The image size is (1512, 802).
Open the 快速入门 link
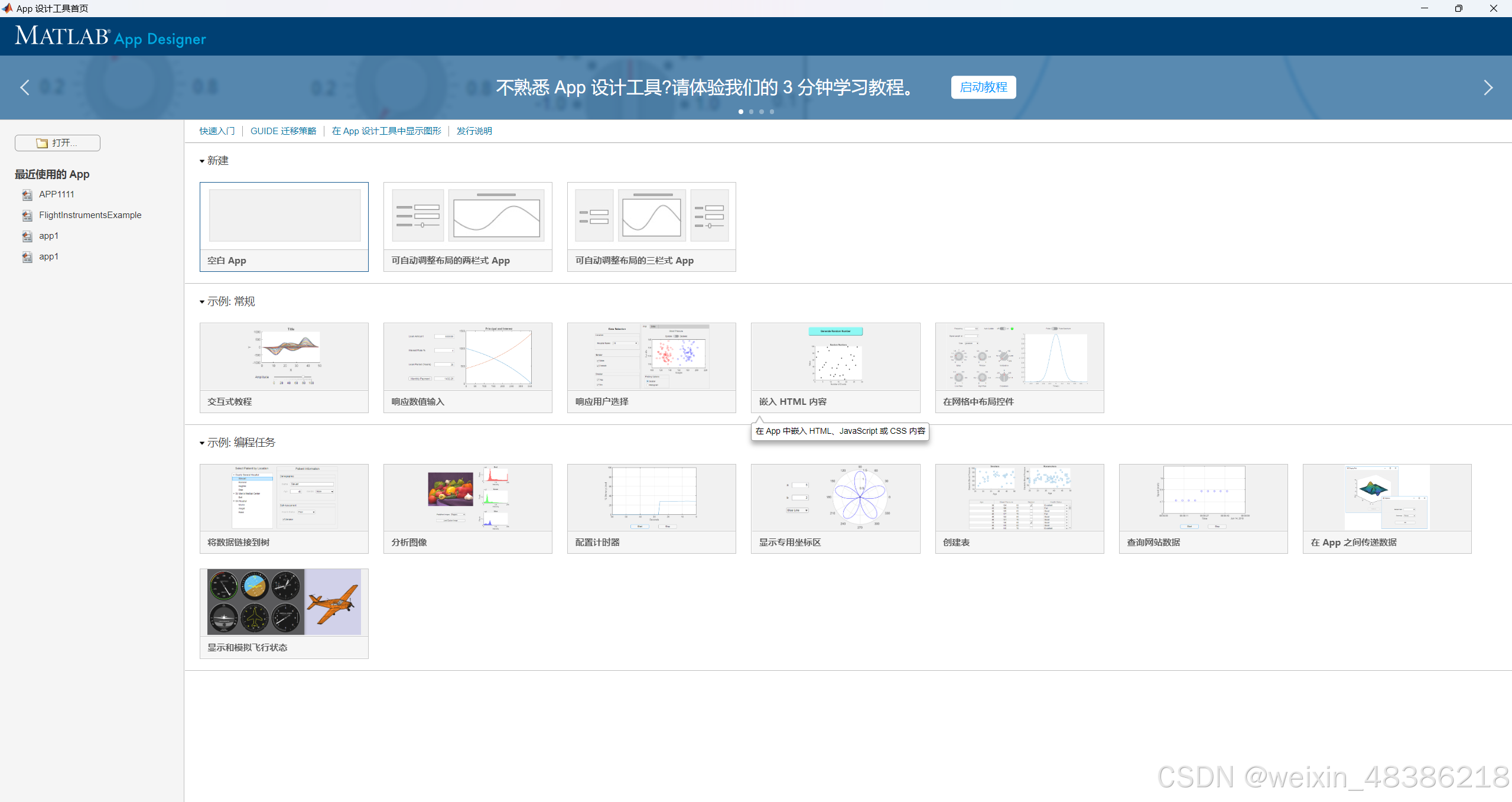tap(217, 131)
